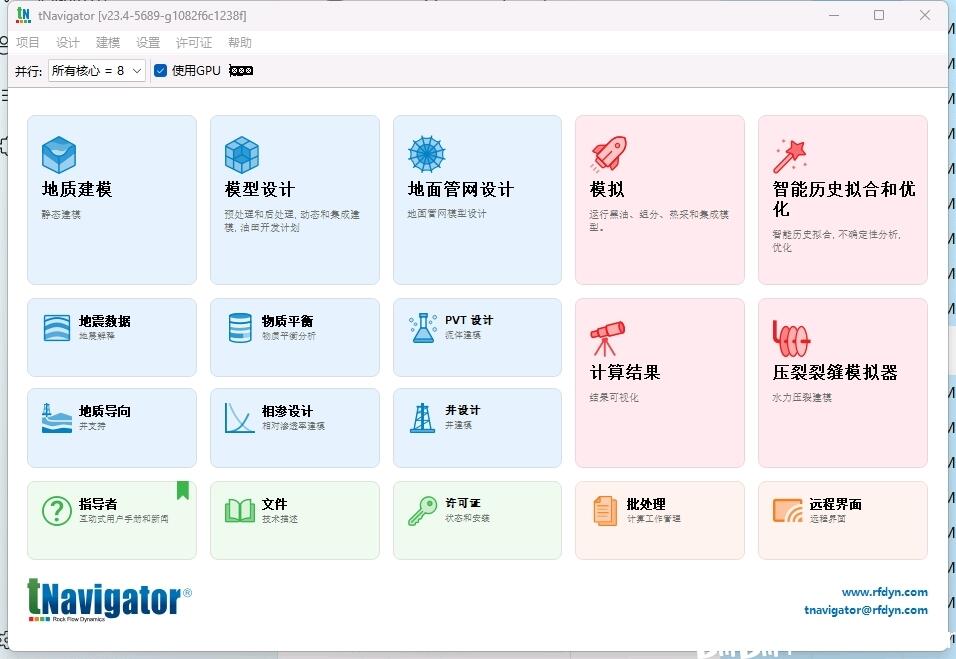Click the remote screen icon for 远程界面
The height and width of the screenshot is (659, 956).
(788, 511)
